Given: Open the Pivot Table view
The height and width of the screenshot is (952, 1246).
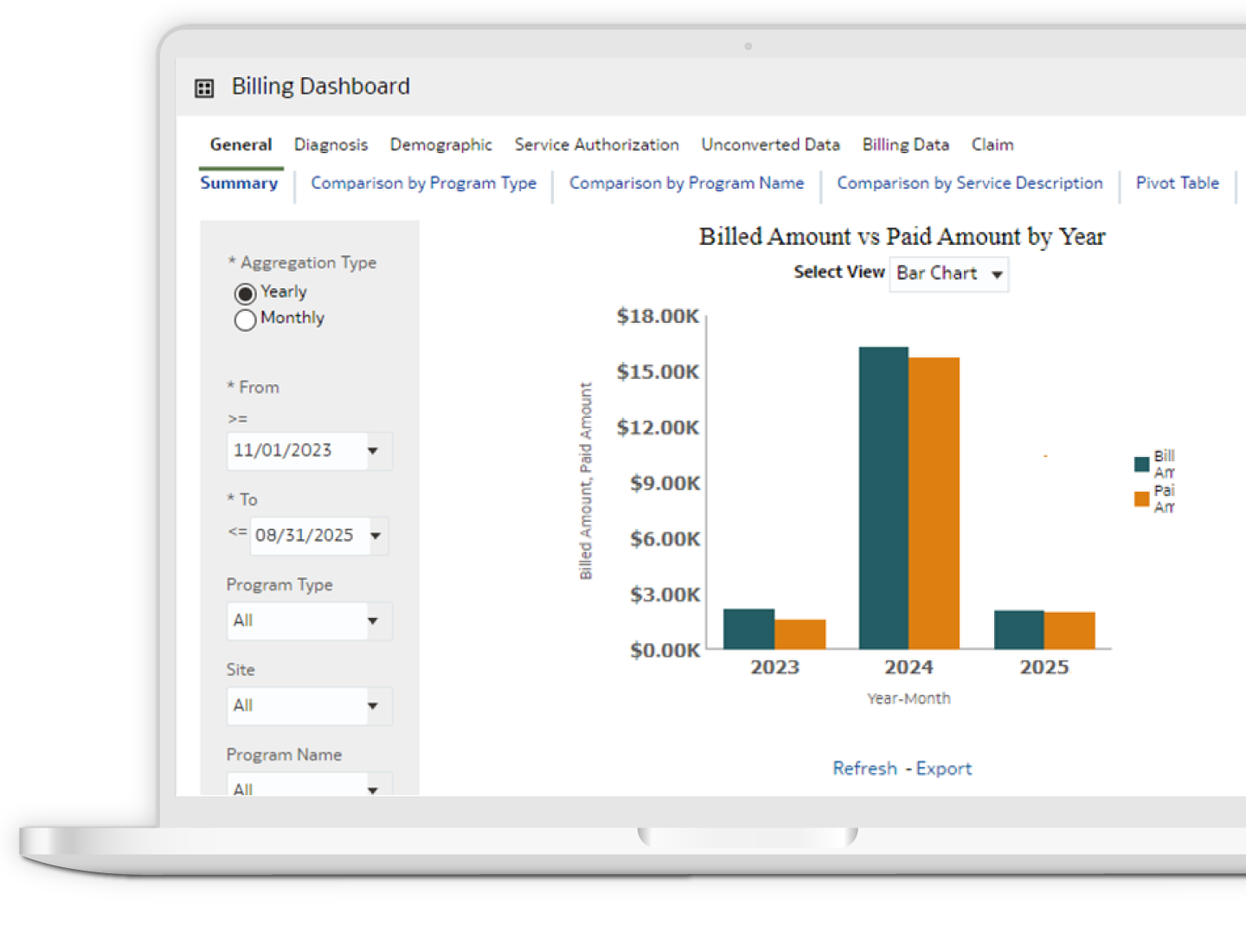Looking at the screenshot, I should (1178, 183).
